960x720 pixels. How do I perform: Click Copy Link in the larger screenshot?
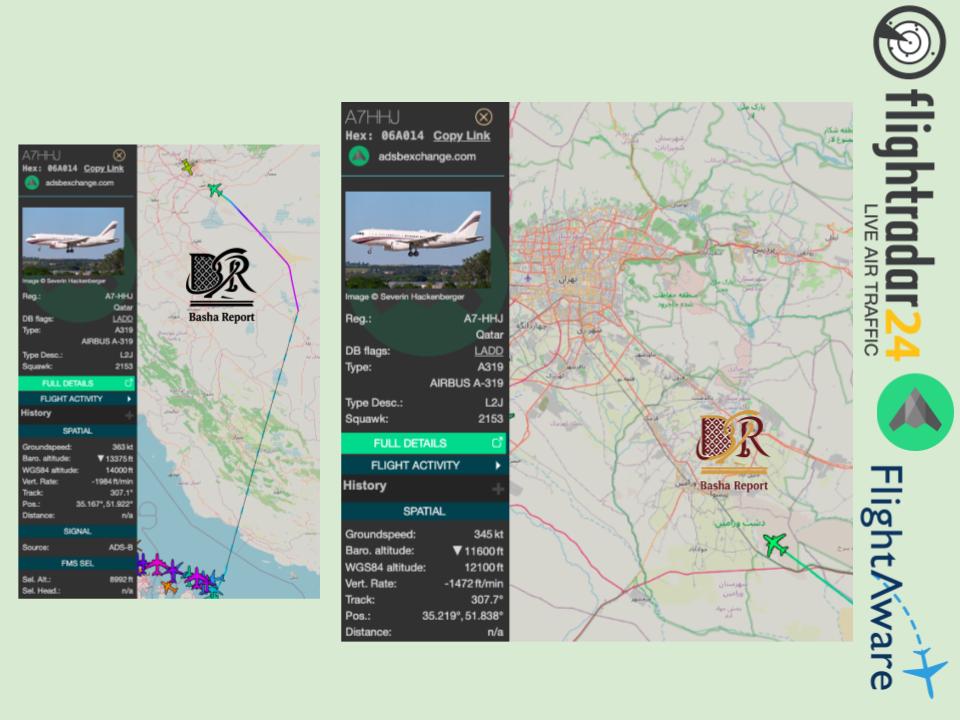(x=462, y=136)
